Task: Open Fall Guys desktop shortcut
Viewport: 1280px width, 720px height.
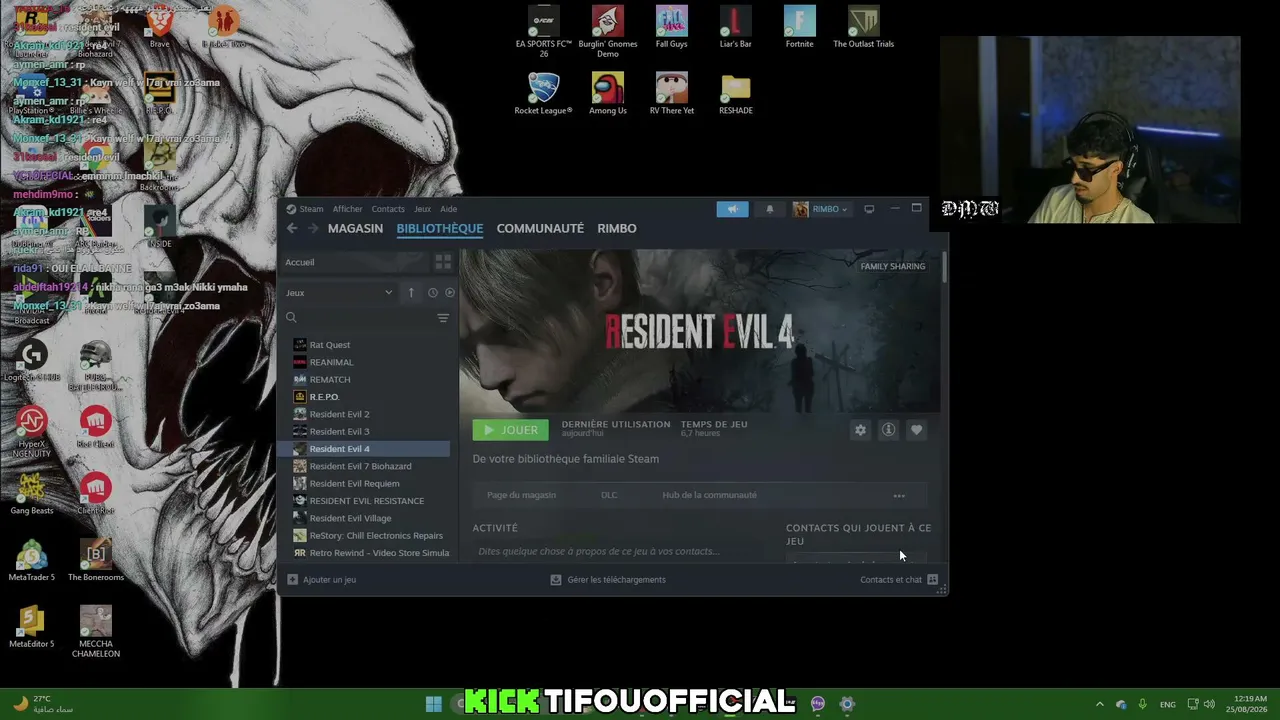Action: click(x=672, y=27)
